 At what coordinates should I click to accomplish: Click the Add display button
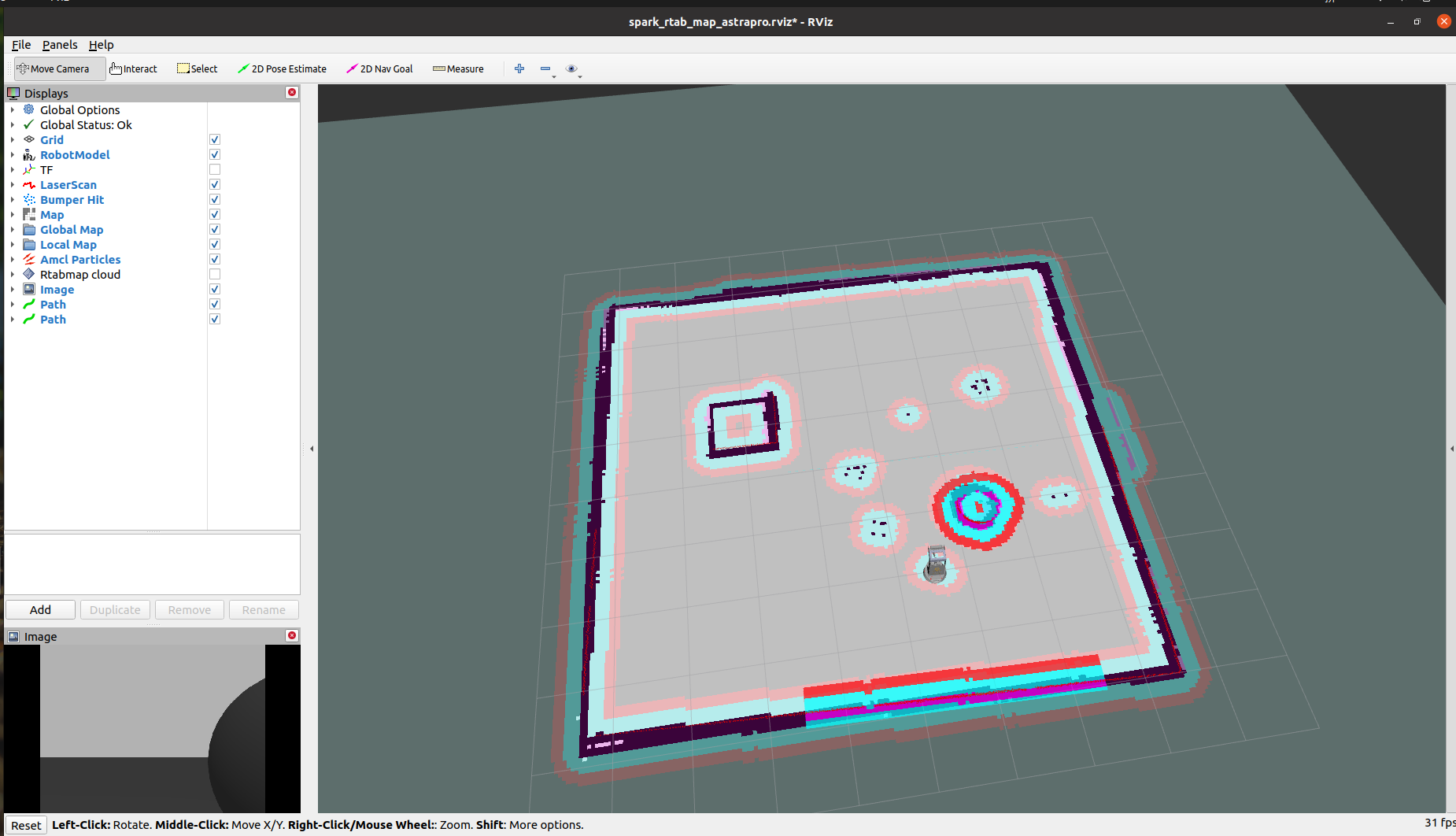click(x=40, y=609)
